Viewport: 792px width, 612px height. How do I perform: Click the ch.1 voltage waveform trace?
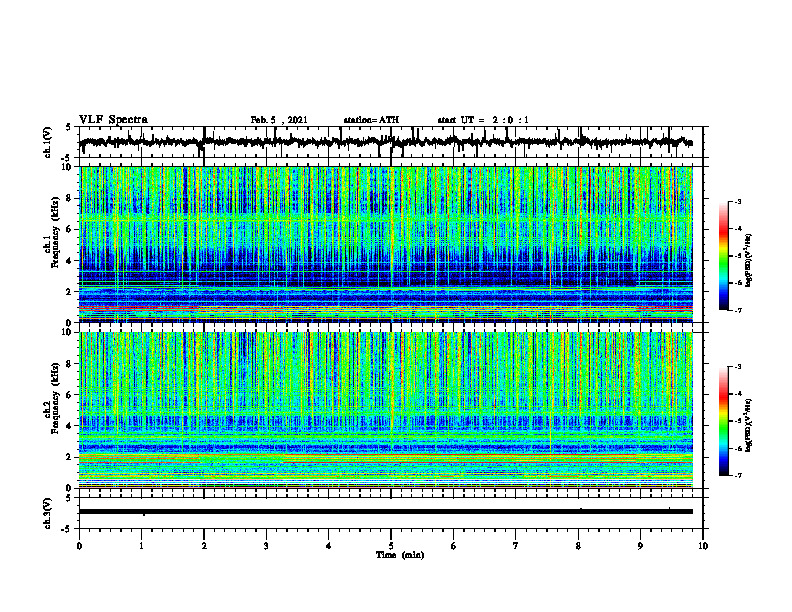pos(386,142)
